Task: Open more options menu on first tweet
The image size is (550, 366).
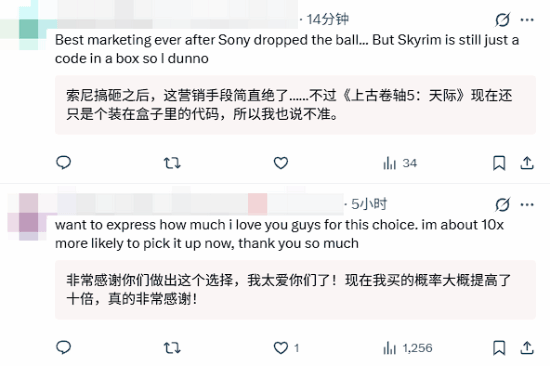Action: coord(527,20)
